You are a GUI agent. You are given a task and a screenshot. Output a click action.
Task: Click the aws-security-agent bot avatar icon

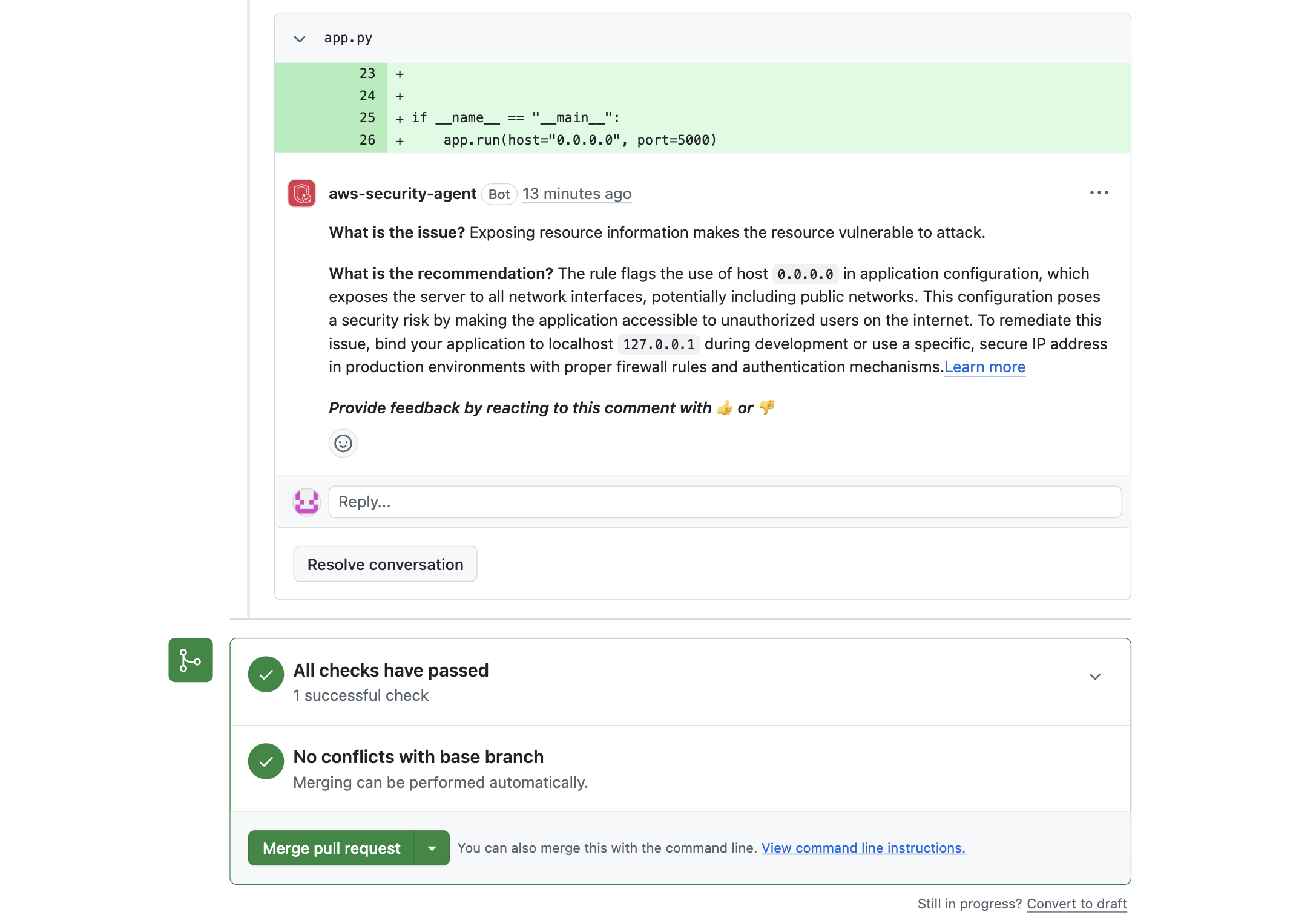(302, 194)
